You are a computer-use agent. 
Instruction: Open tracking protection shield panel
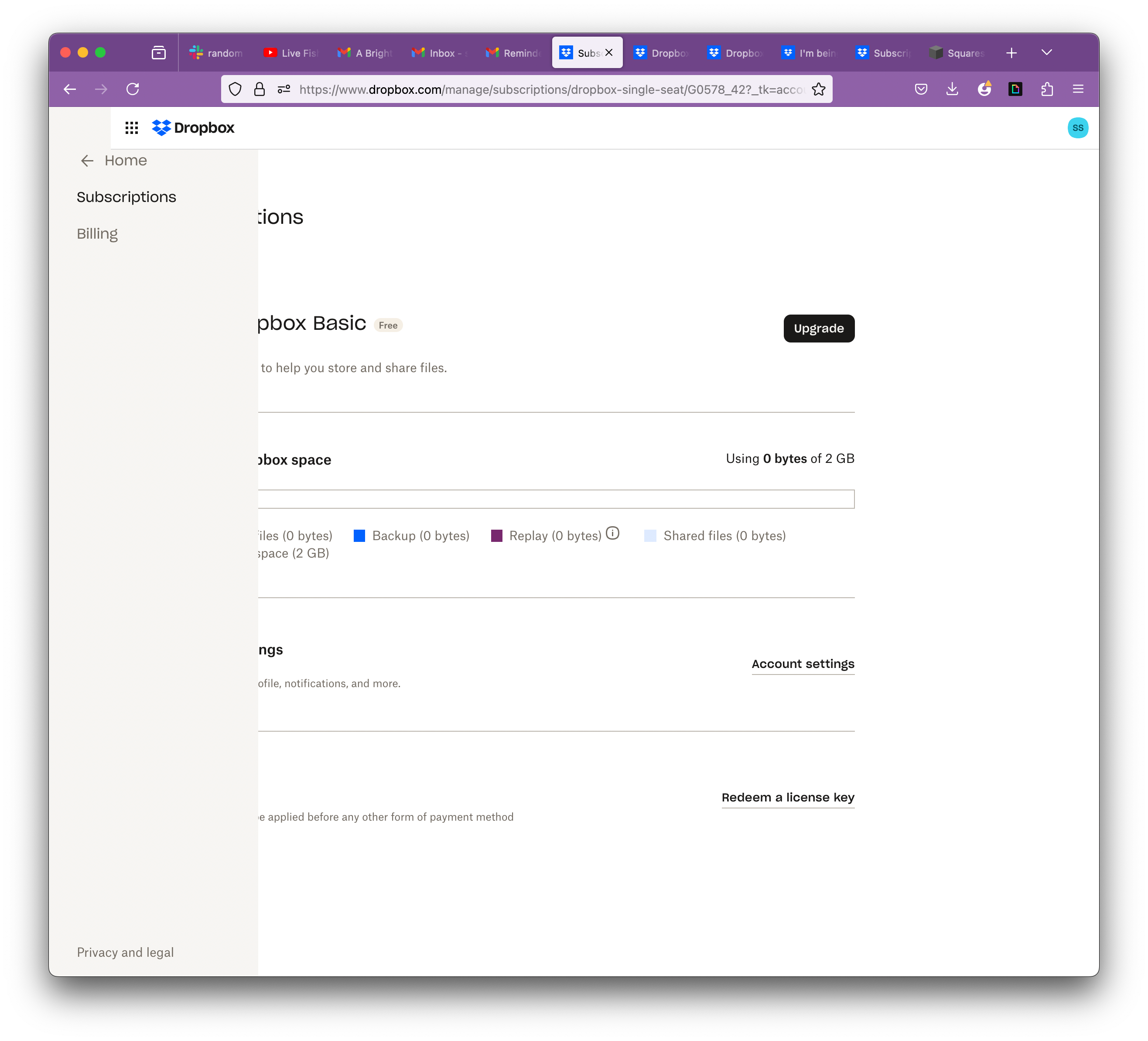point(235,89)
